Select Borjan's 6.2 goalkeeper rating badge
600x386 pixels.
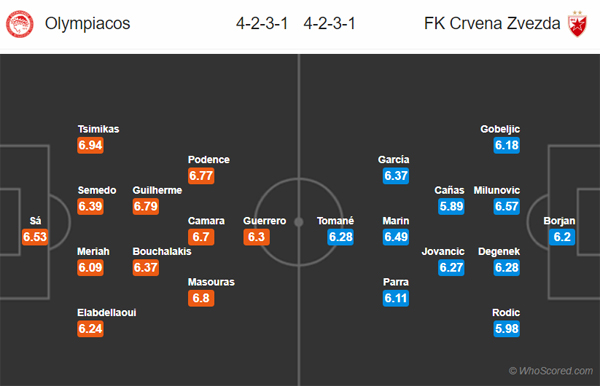pyautogui.click(x=562, y=237)
